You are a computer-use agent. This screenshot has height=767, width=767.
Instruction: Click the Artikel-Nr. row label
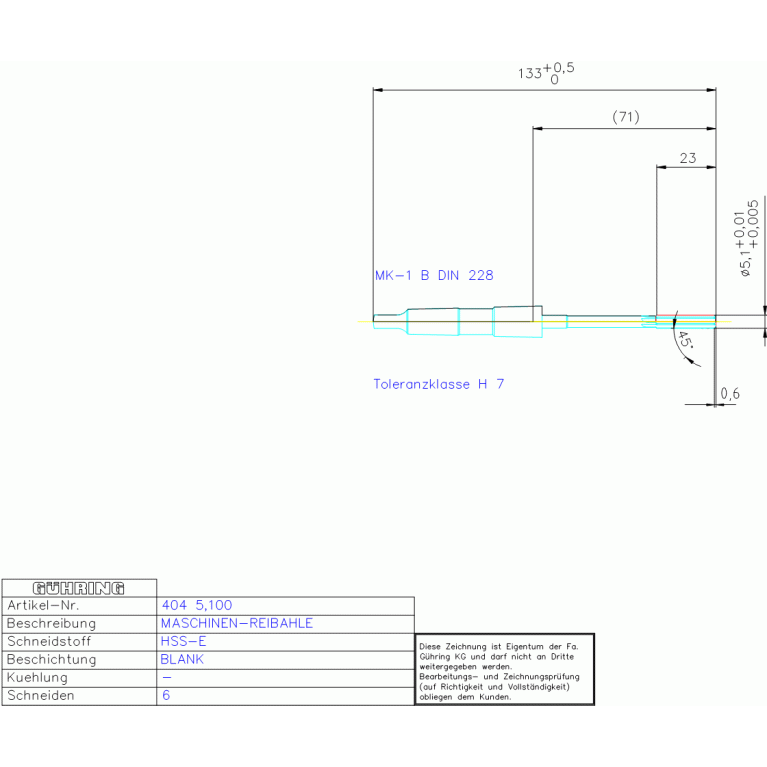(x=42, y=605)
